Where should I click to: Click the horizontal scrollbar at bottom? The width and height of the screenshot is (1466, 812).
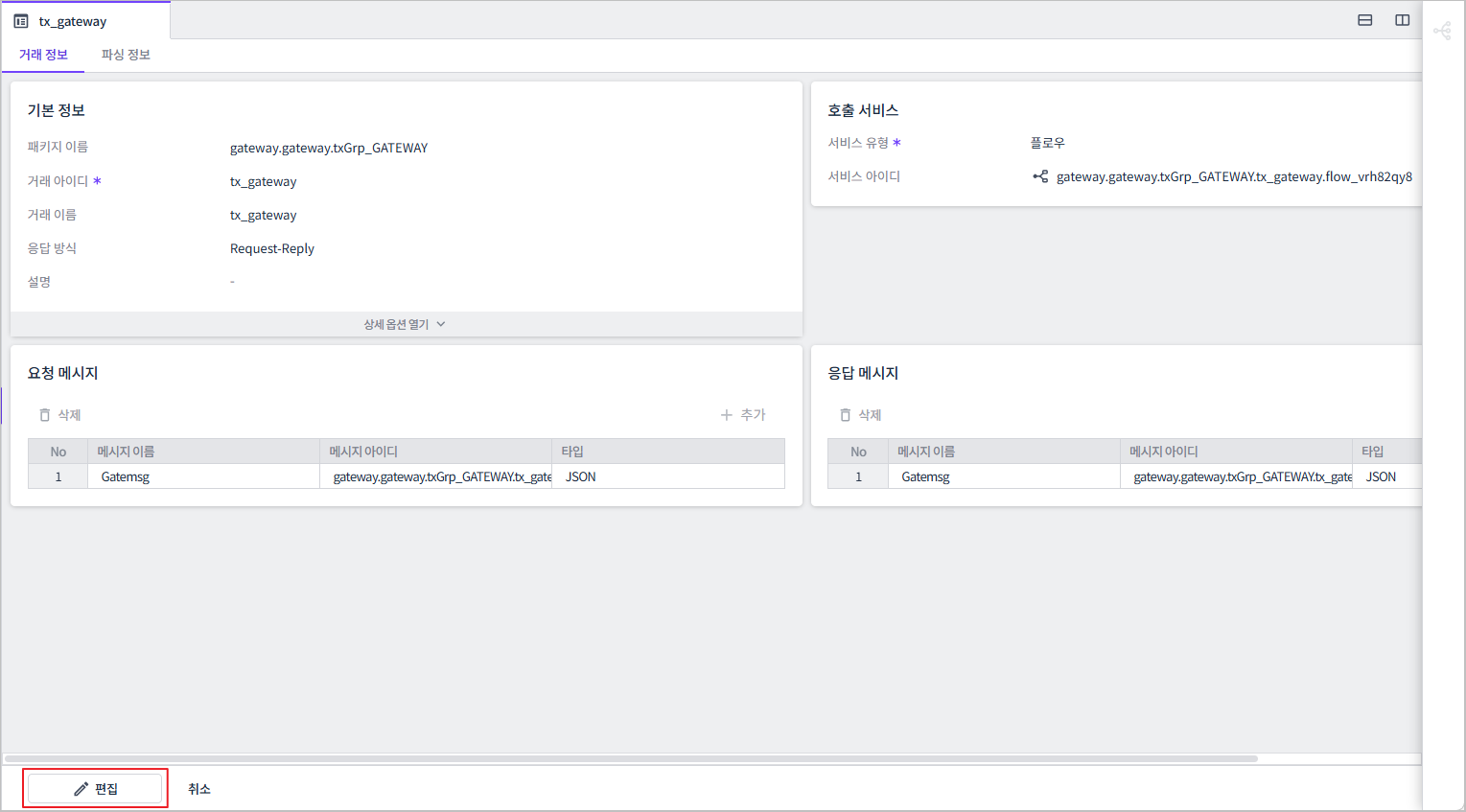631,758
